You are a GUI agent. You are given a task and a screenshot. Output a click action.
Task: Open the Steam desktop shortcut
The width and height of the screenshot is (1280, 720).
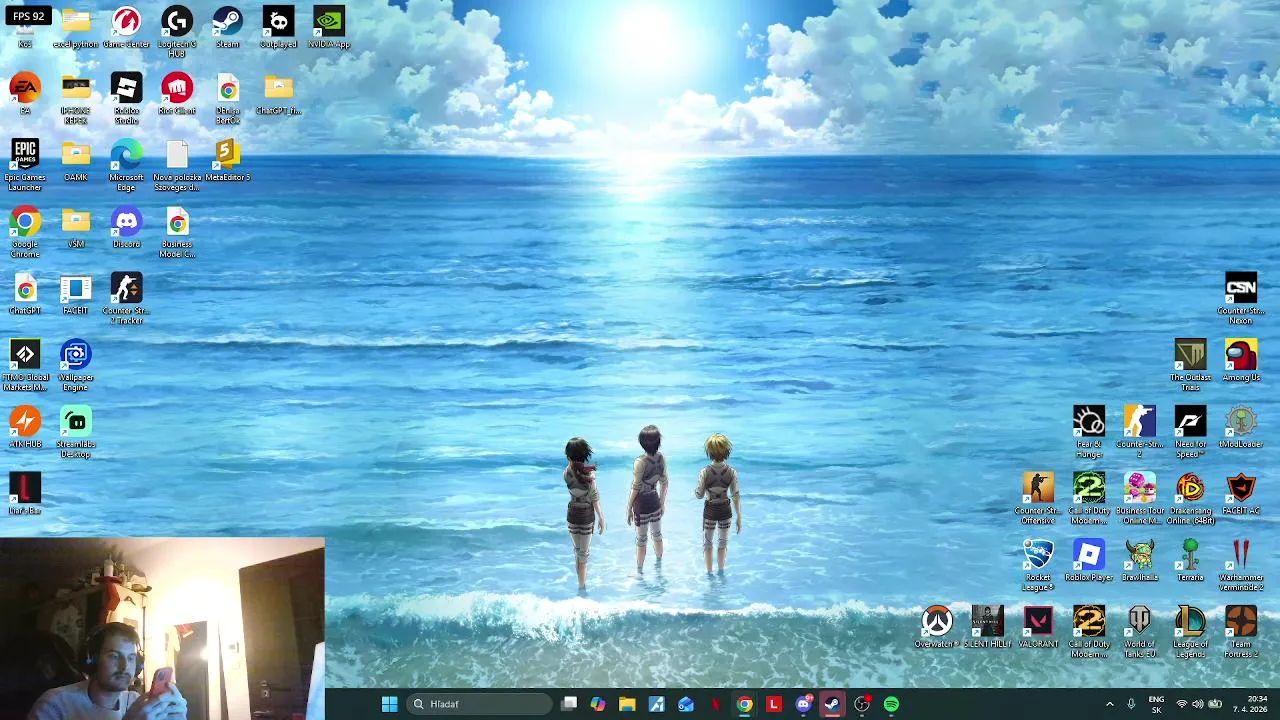point(227,28)
